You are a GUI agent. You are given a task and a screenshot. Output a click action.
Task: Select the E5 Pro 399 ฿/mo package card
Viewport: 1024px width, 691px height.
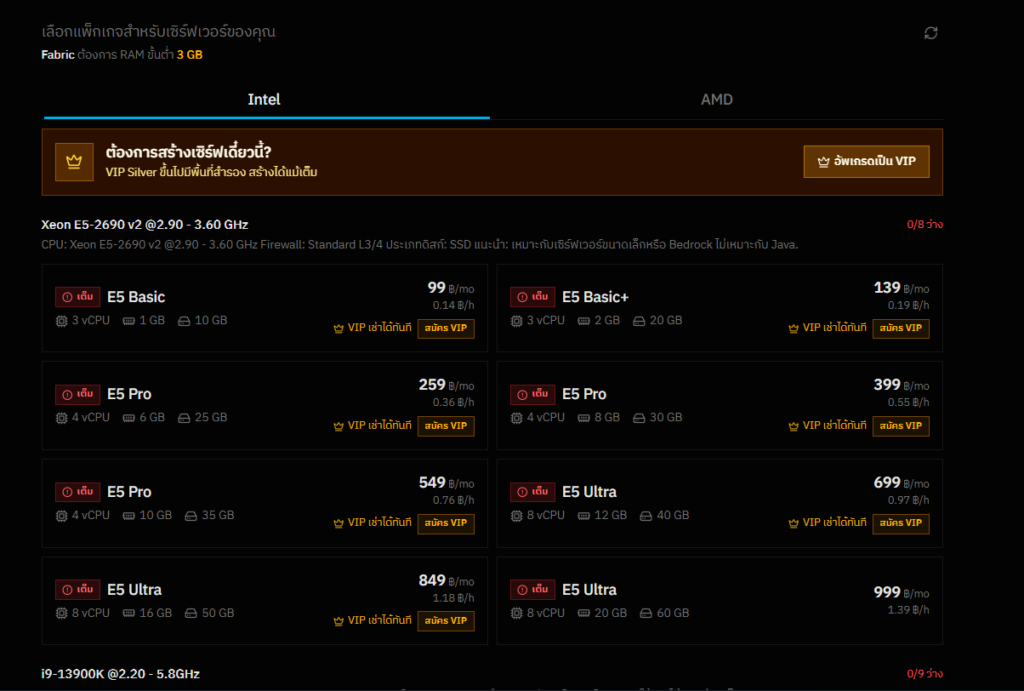pos(720,406)
